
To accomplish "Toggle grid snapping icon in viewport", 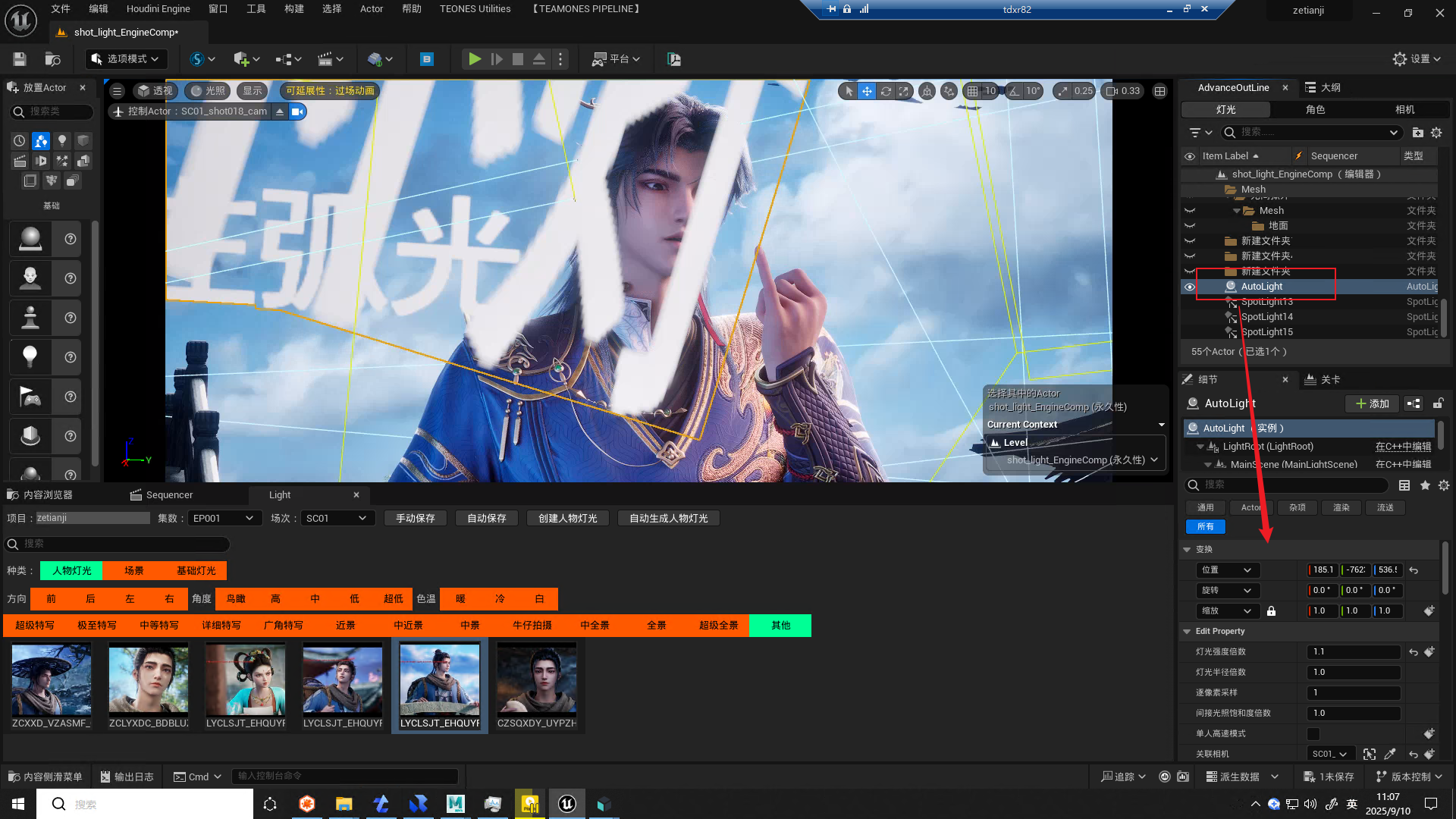I will 972,91.
